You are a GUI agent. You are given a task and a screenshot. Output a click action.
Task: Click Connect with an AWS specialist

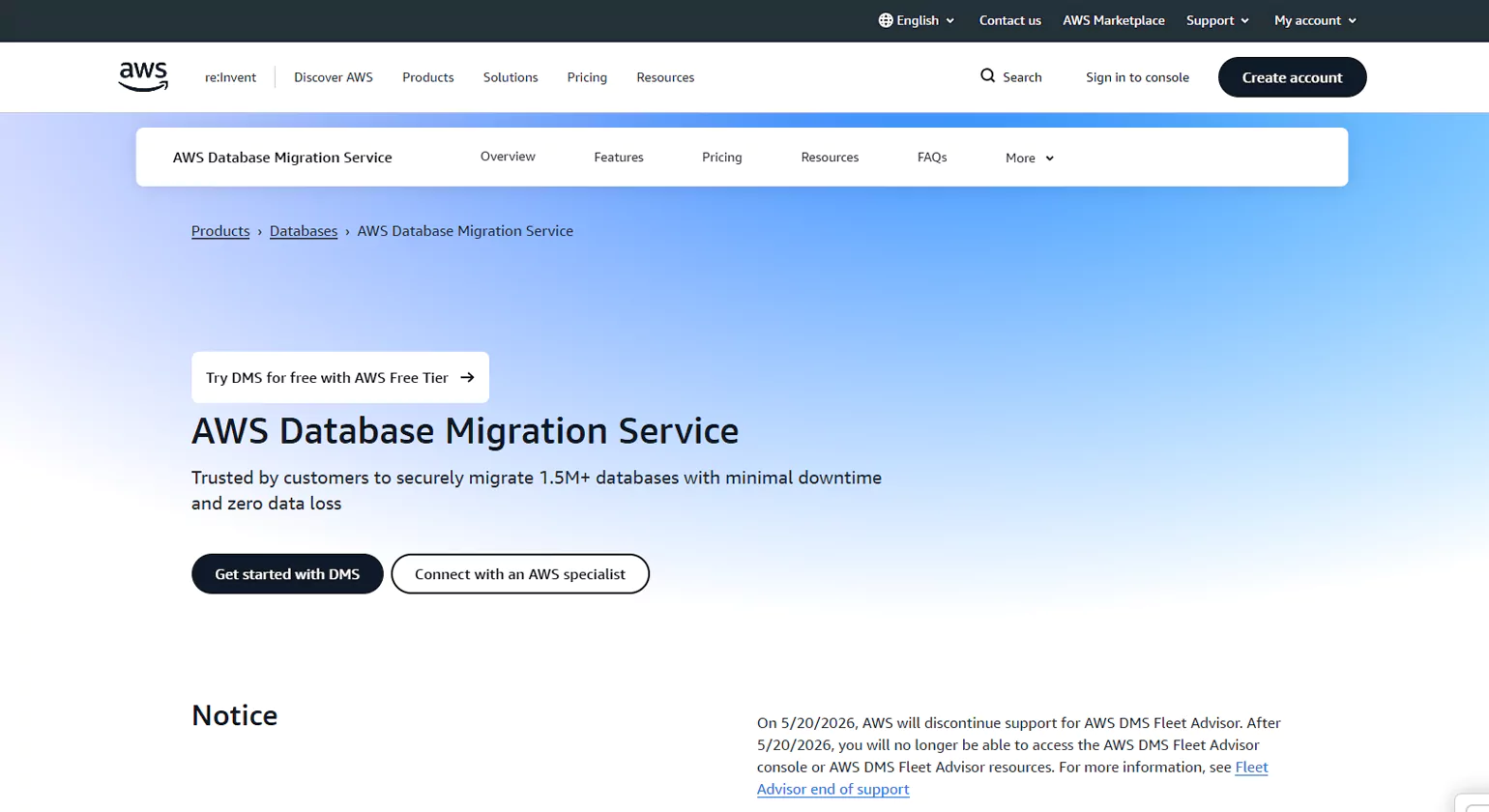point(519,573)
